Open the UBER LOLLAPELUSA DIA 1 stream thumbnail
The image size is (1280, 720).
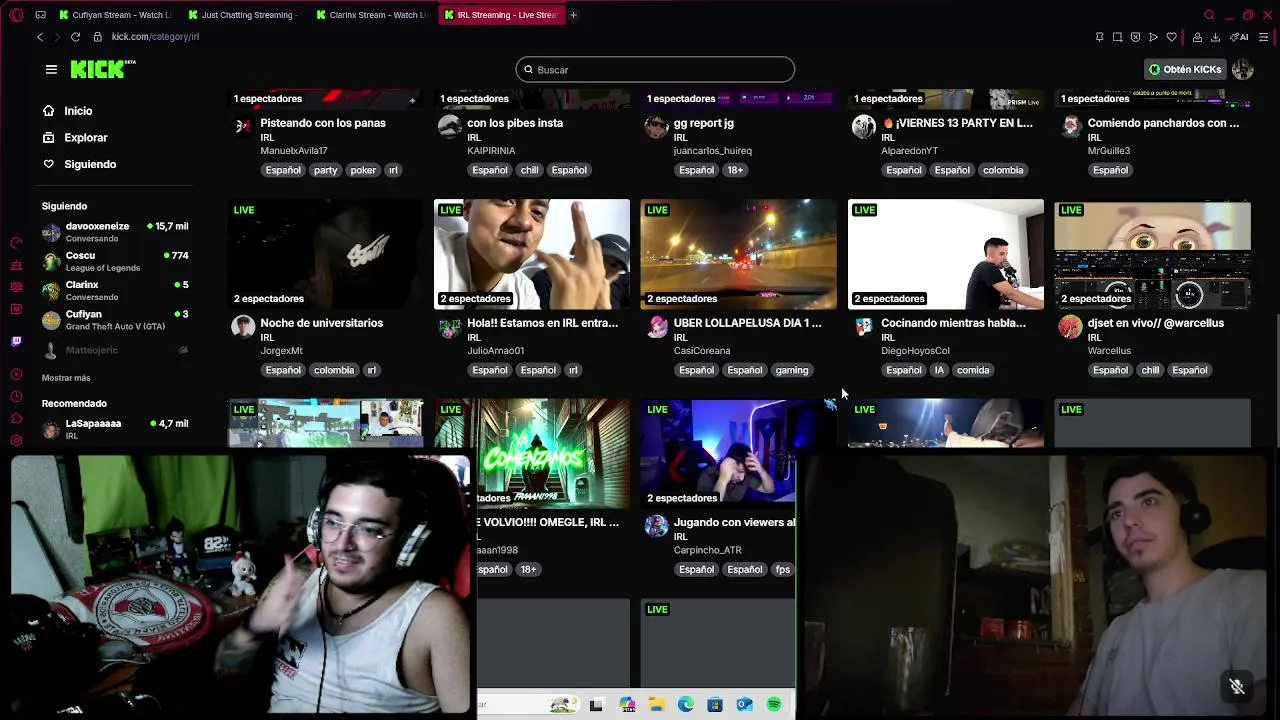[738, 254]
